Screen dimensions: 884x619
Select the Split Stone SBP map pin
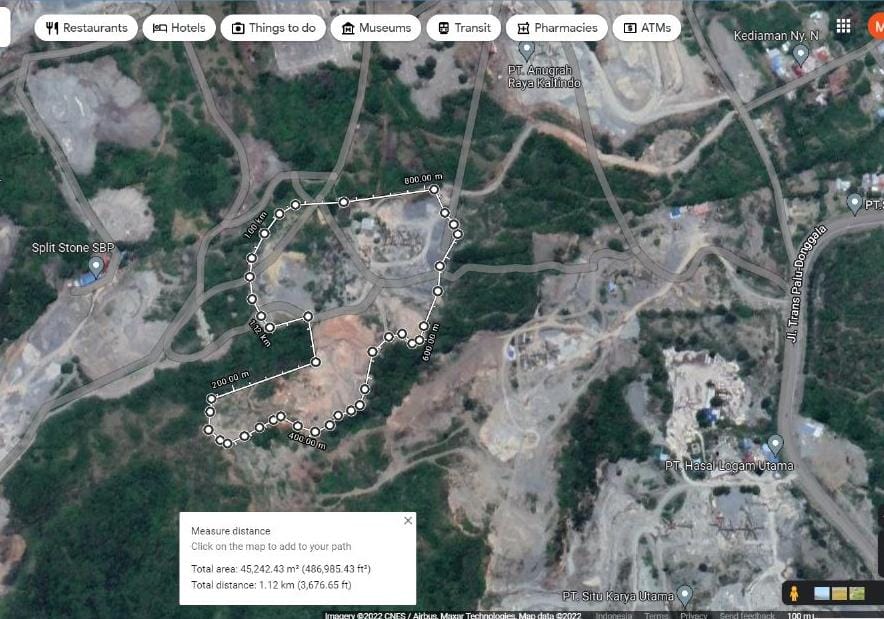[95, 266]
